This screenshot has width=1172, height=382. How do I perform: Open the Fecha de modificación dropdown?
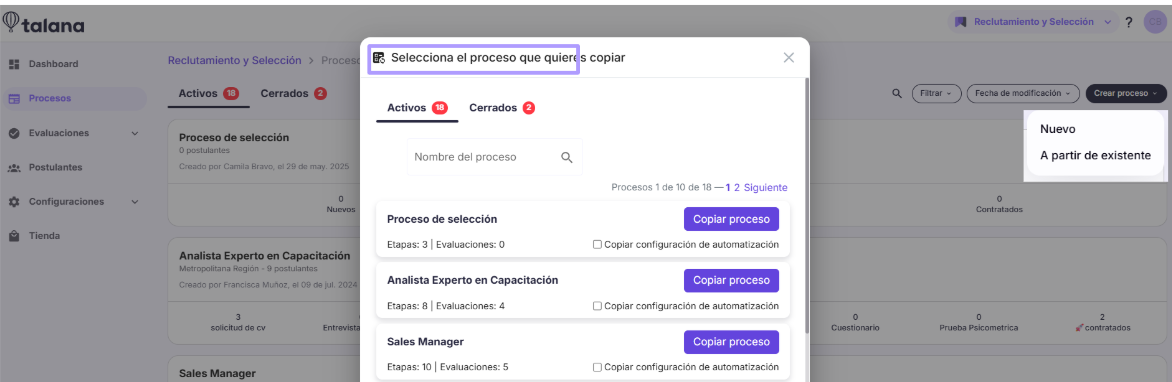[1023, 93]
